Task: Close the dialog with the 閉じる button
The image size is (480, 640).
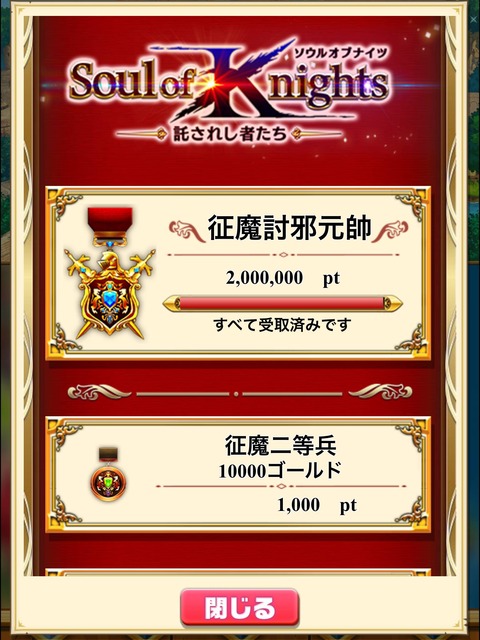Action: click(240, 608)
